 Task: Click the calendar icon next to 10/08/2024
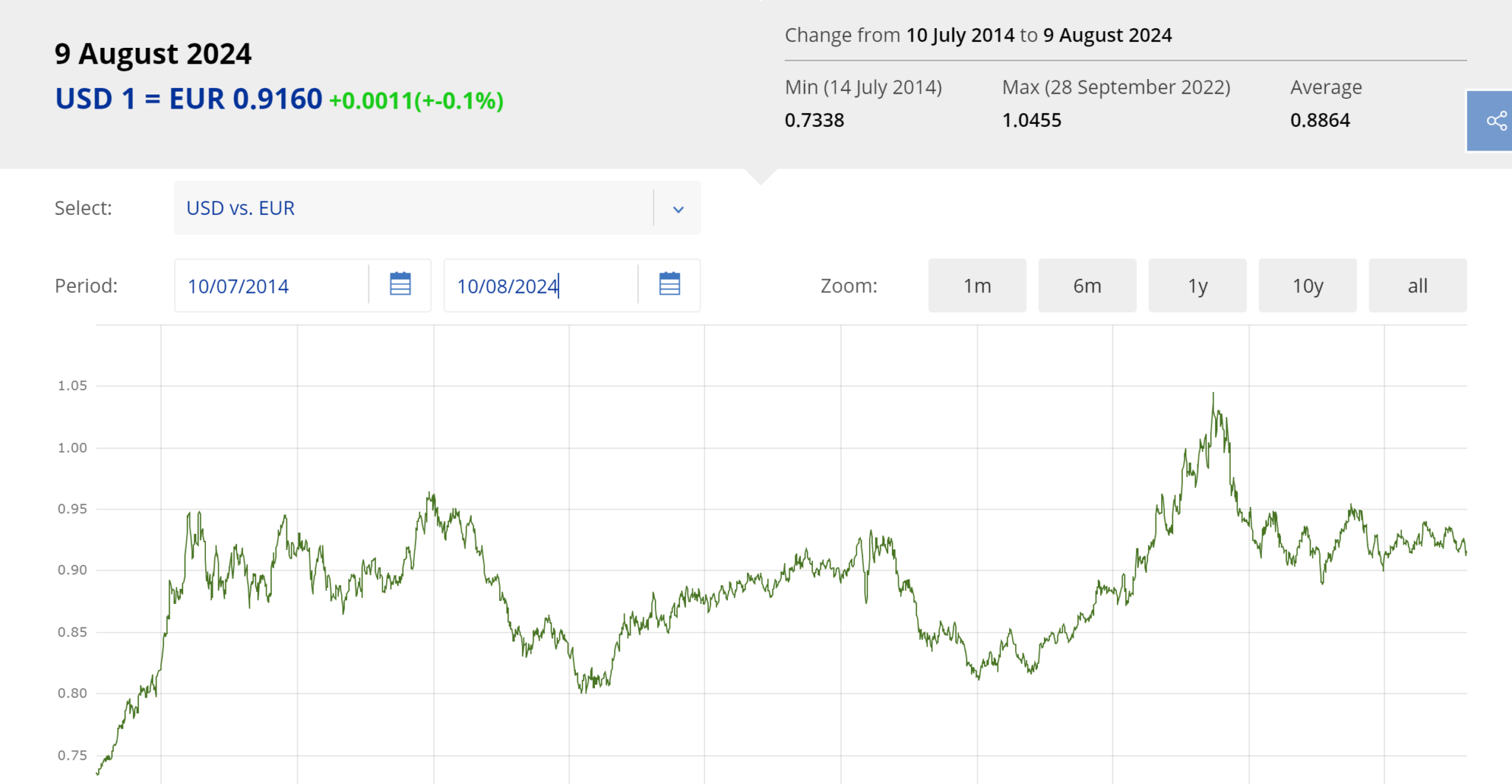(x=669, y=284)
